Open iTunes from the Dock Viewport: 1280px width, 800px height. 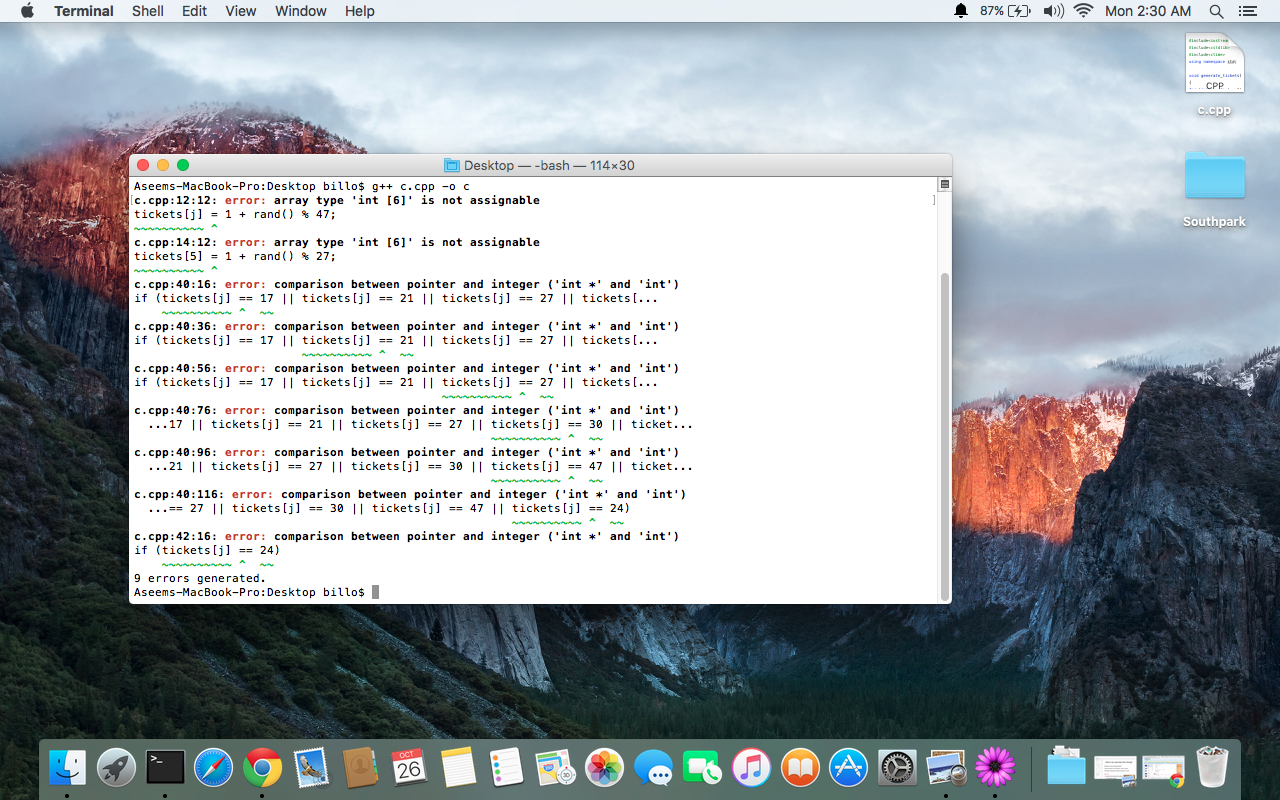[751, 768]
